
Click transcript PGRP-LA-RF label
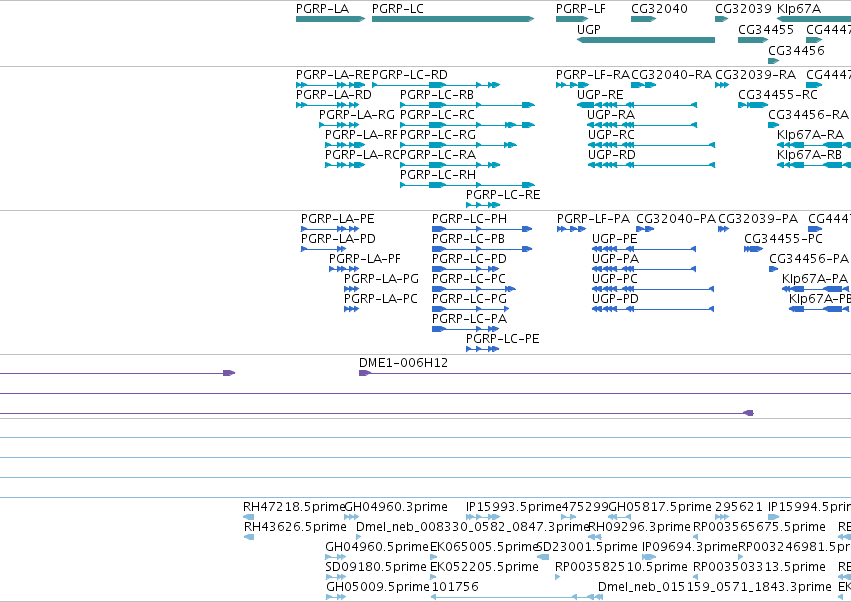361,135
